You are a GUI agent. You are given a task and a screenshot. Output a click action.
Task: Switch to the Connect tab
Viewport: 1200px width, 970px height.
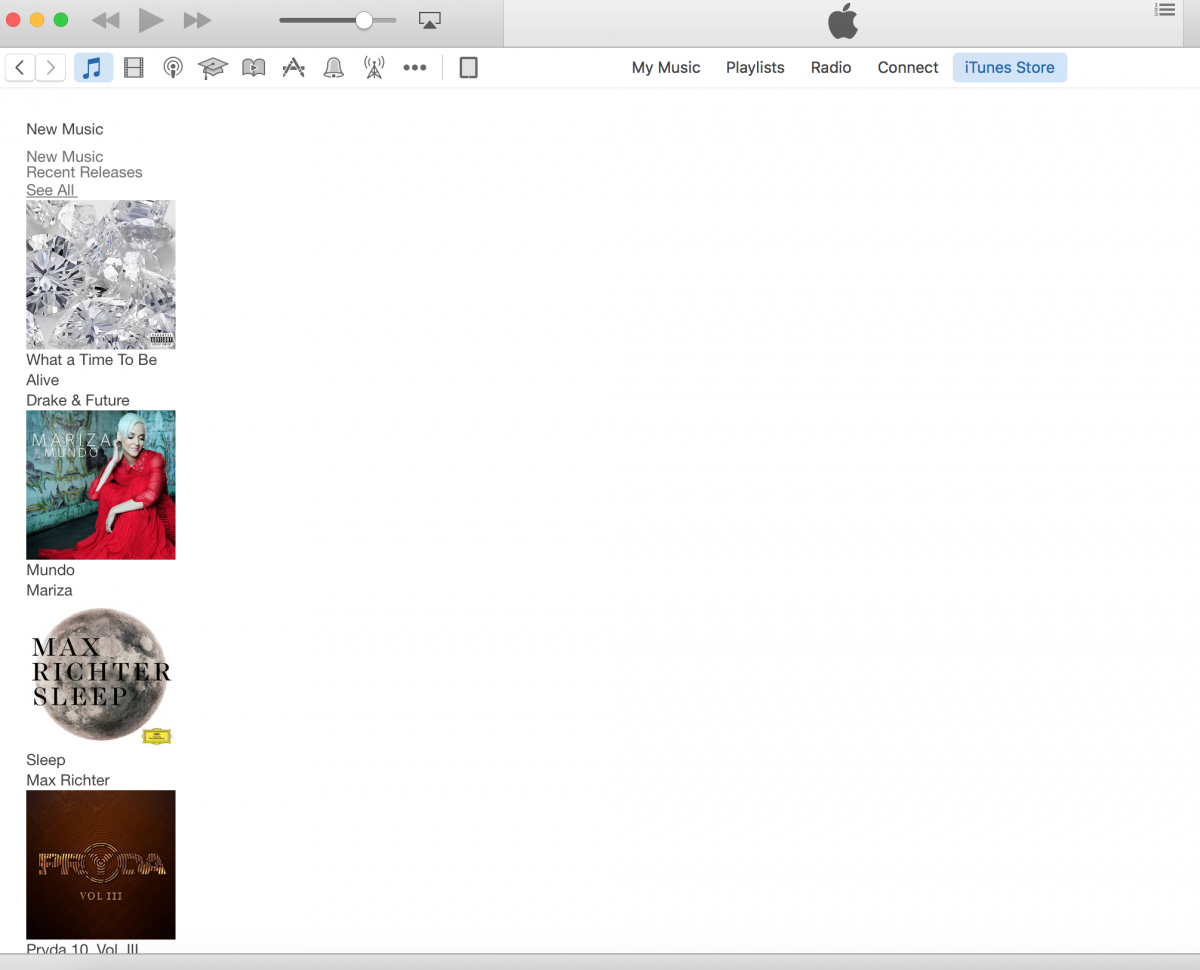click(908, 68)
